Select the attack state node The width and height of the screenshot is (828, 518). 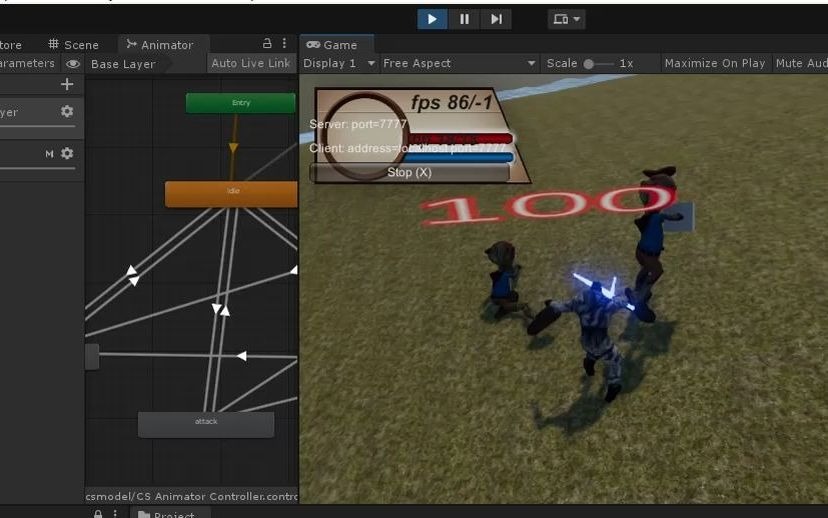(206, 423)
